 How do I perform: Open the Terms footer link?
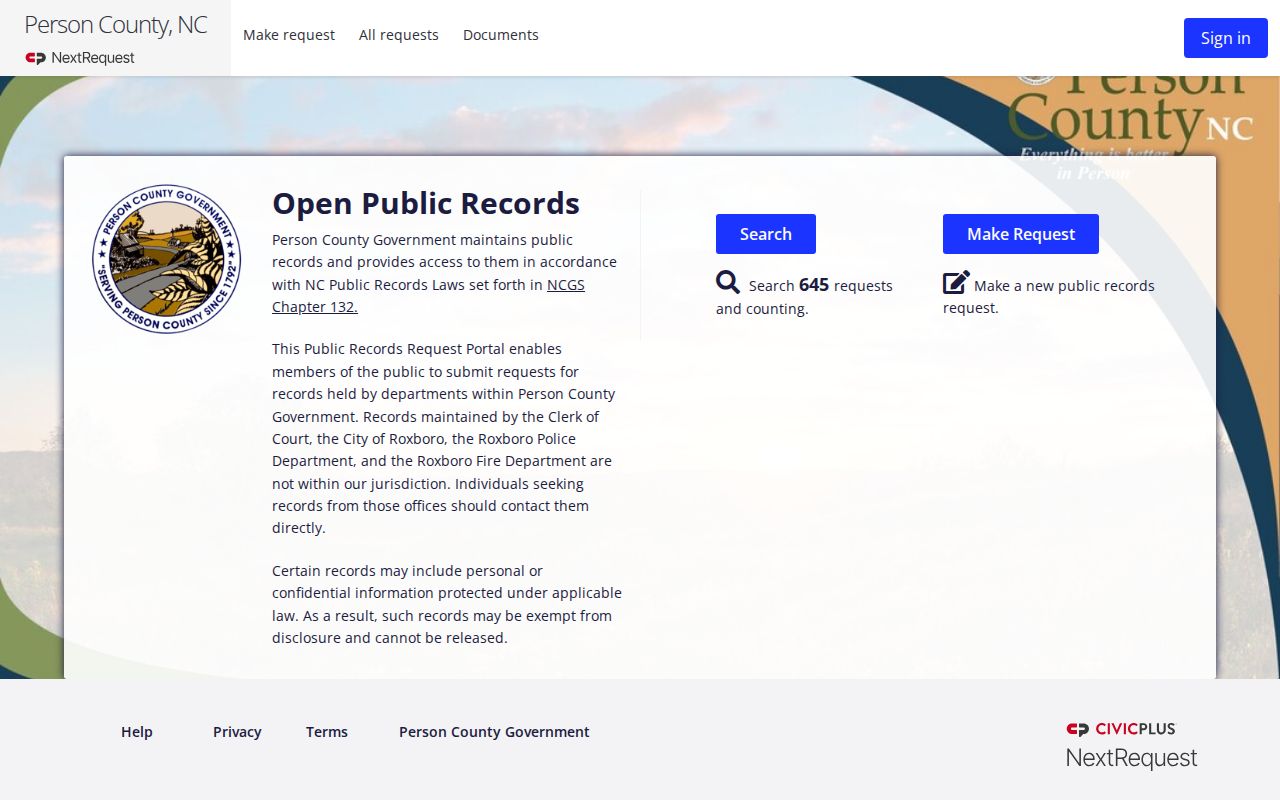point(327,732)
